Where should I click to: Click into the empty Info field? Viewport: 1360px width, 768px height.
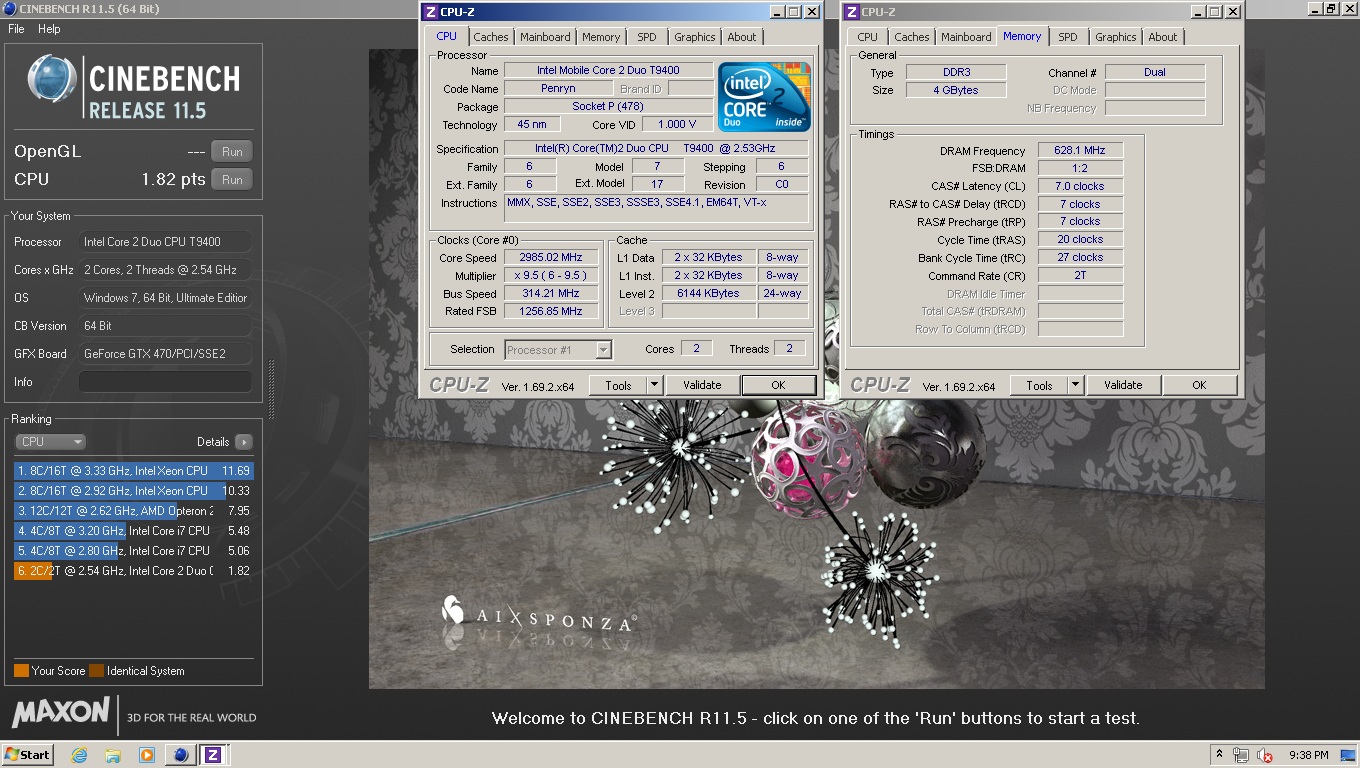[165, 382]
